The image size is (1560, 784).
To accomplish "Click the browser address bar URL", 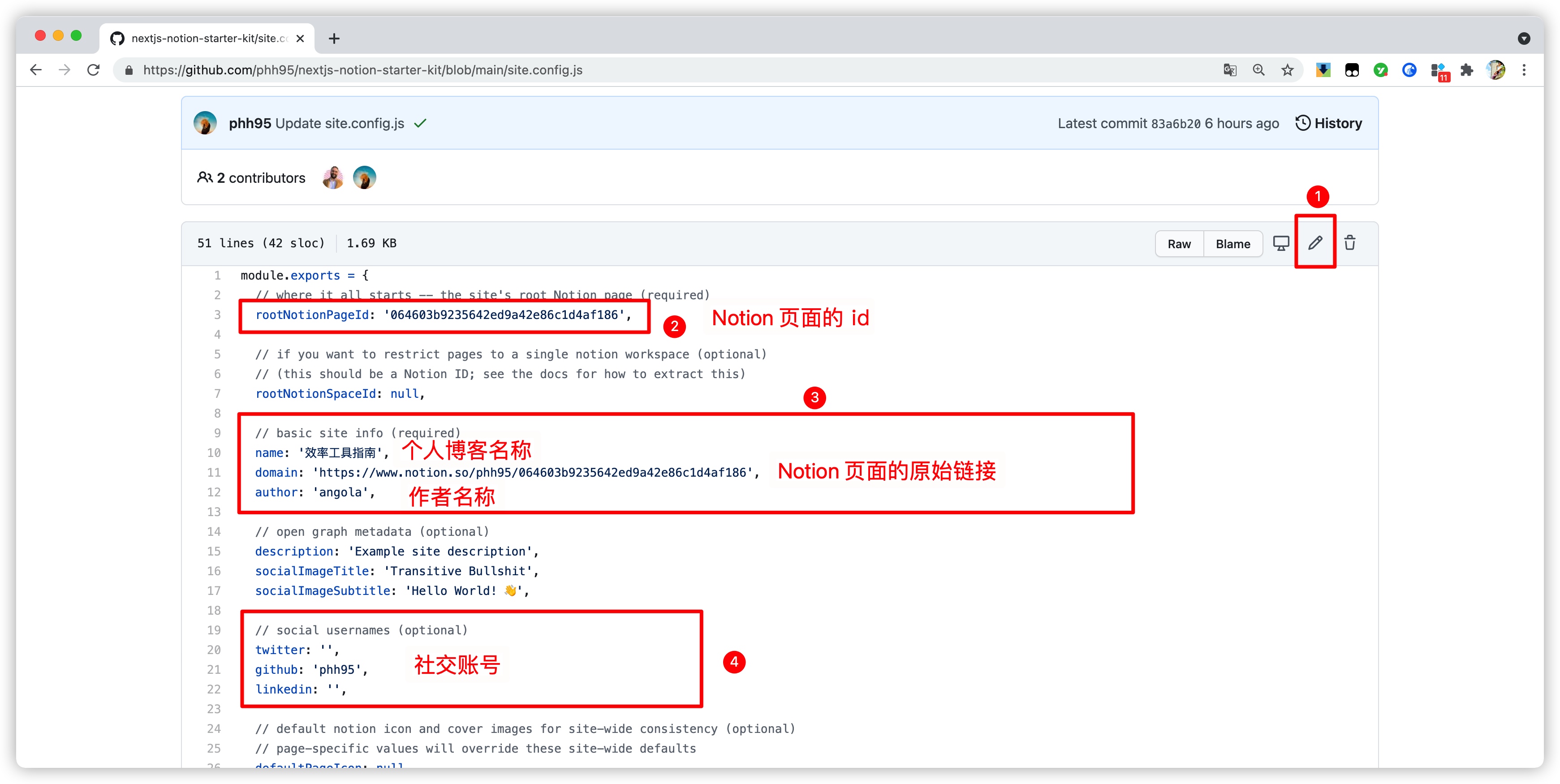I will point(363,70).
